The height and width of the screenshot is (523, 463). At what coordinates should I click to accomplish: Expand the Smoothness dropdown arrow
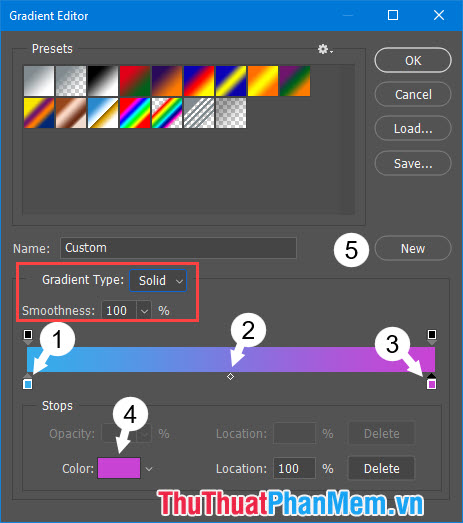point(144,311)
